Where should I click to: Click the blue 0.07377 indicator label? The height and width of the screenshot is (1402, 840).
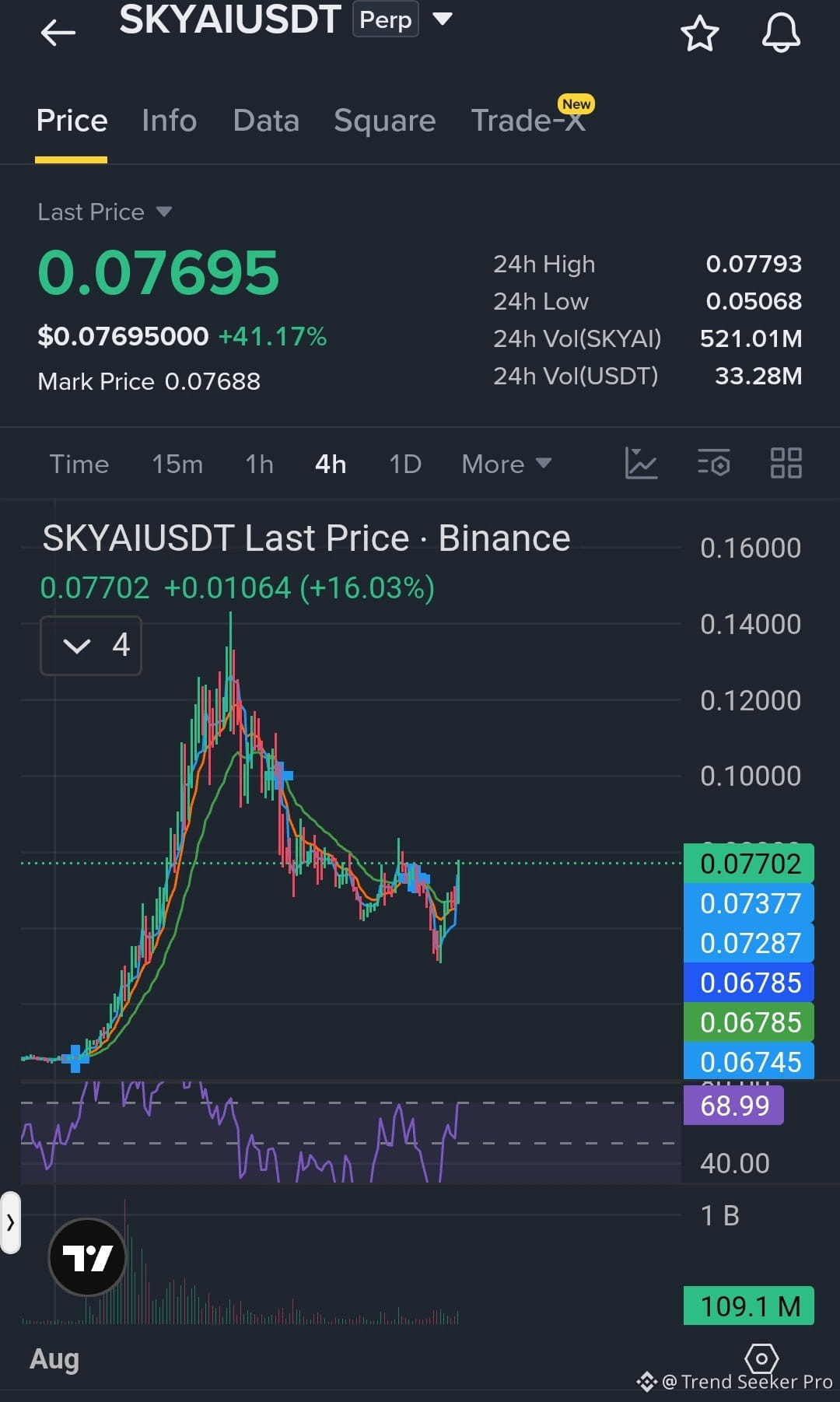(749, 903)
